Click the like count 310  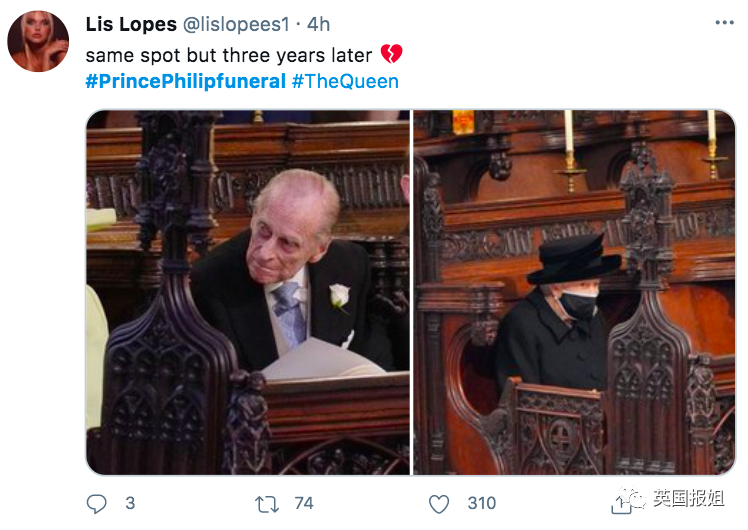482,503
